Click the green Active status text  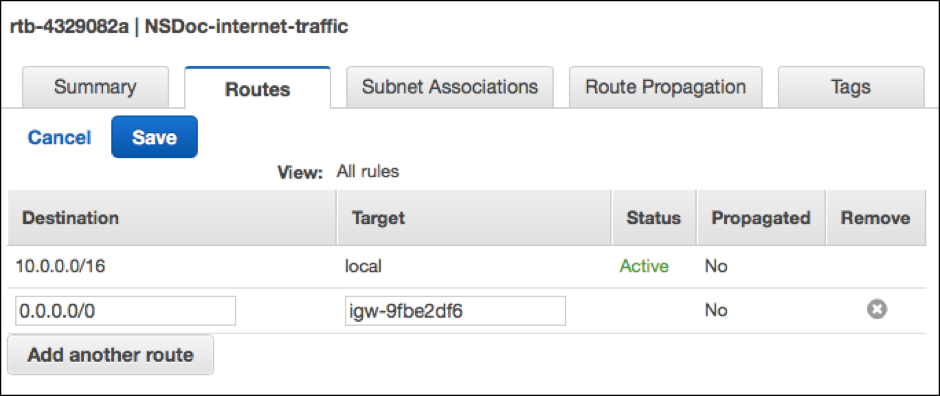point(644,266)
